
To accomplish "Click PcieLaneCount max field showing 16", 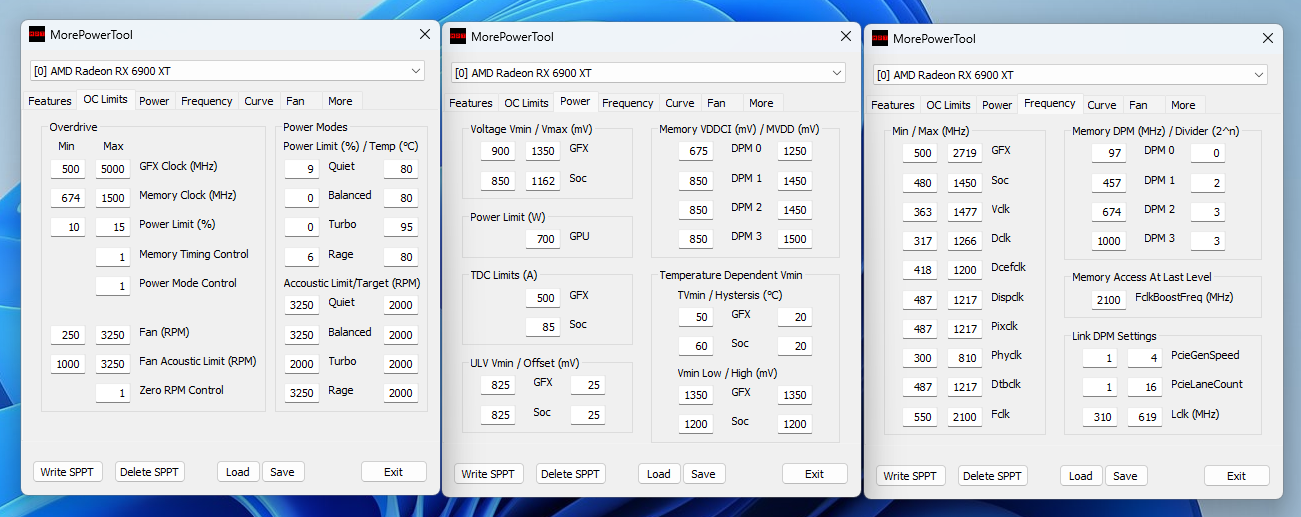I will pyautogui.click(x=1145, y=387).
